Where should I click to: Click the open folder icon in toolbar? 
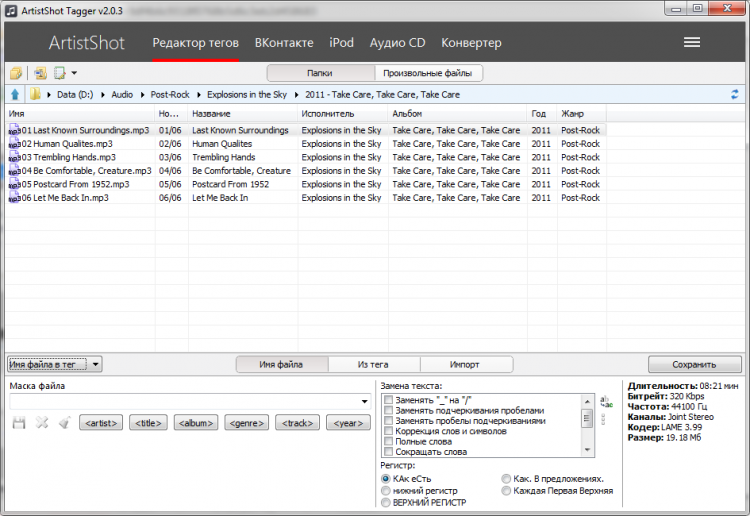click(16, 73)
